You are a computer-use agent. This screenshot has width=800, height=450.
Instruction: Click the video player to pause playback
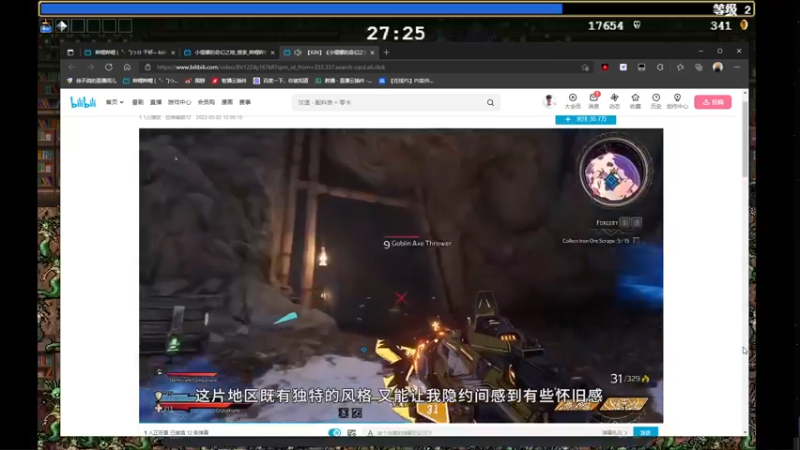tap(401, 276)
